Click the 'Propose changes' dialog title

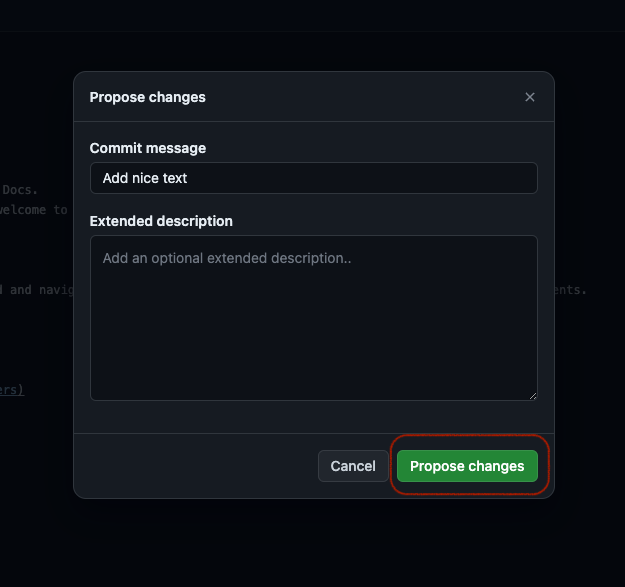click(x=148, y=97)
